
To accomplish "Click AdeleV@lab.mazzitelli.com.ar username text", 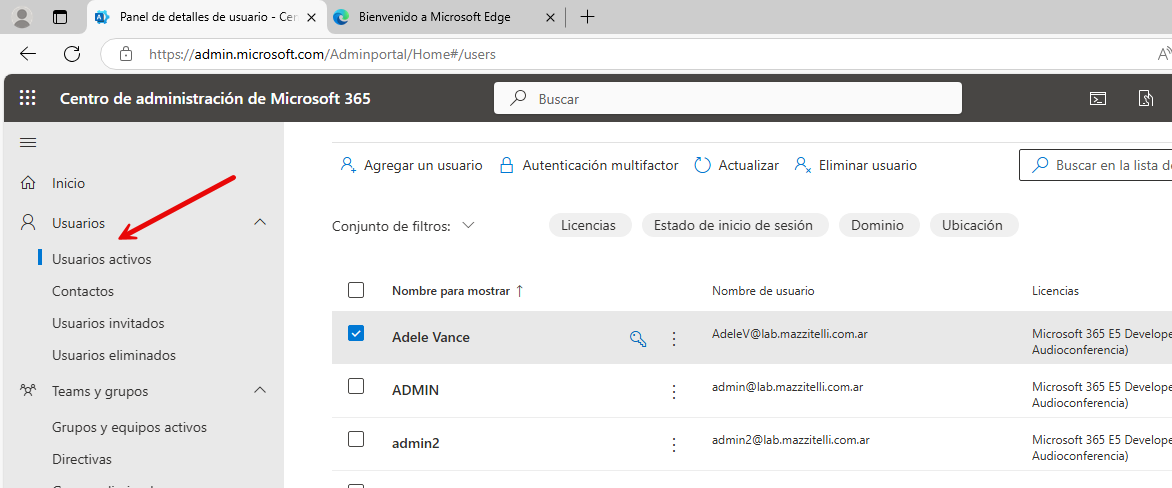I will [789, 334].
